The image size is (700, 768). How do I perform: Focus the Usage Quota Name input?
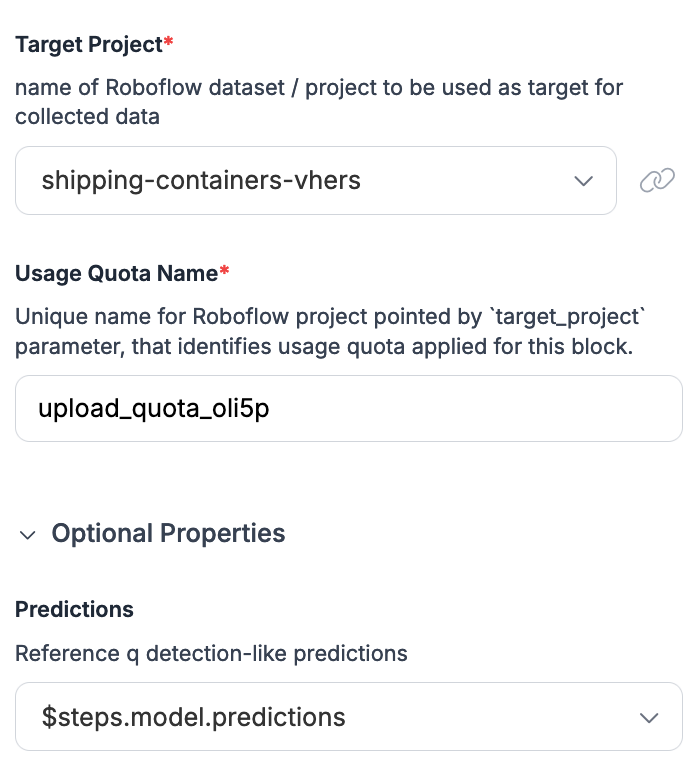pyautogui.click(x=348, y=408)
